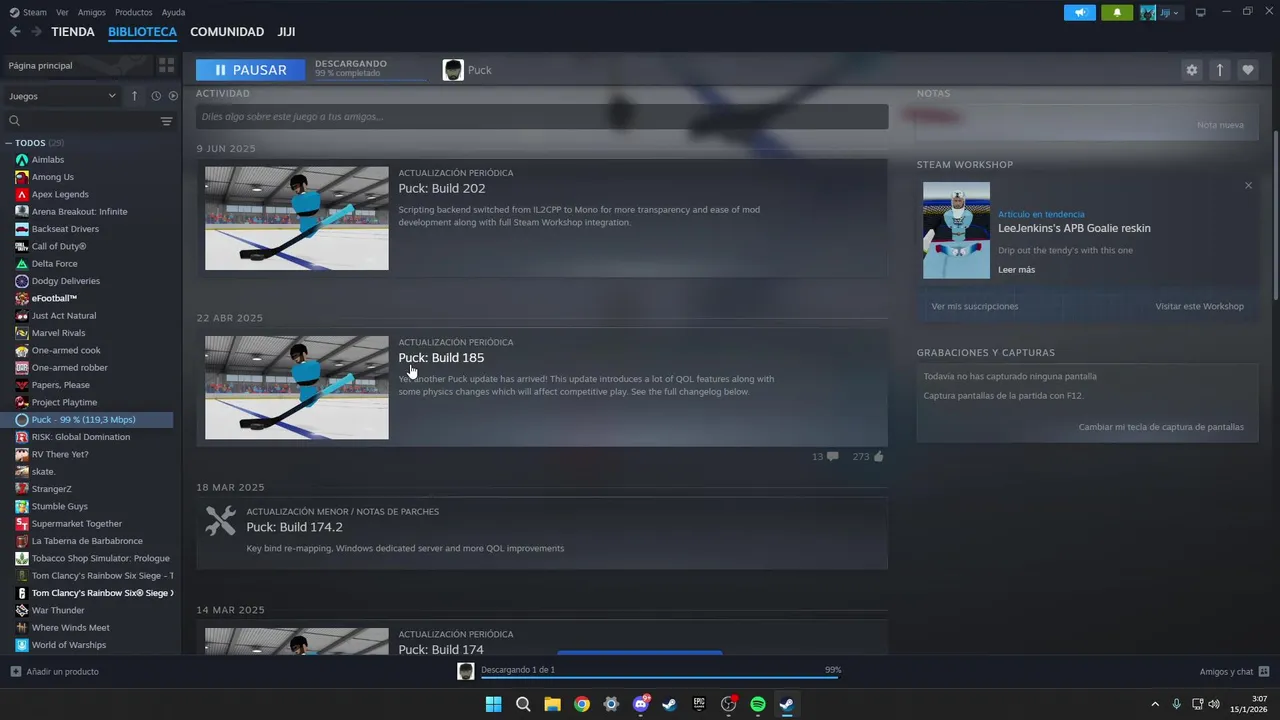
Task: Switch library to grid collections view
Action: click(x=166, y=65)
